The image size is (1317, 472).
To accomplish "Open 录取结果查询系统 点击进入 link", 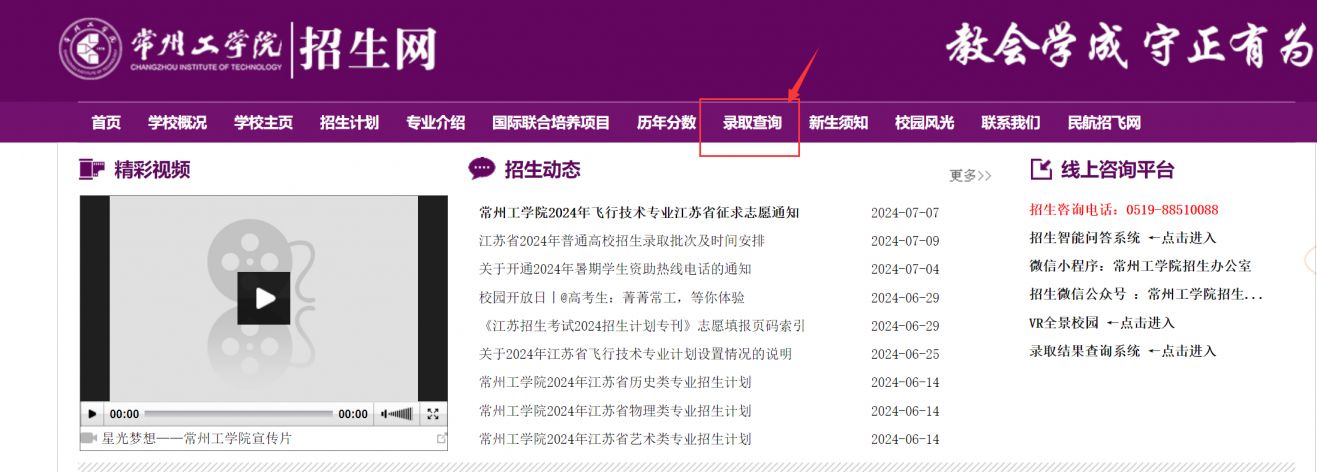I will (x=1123, y=351).
